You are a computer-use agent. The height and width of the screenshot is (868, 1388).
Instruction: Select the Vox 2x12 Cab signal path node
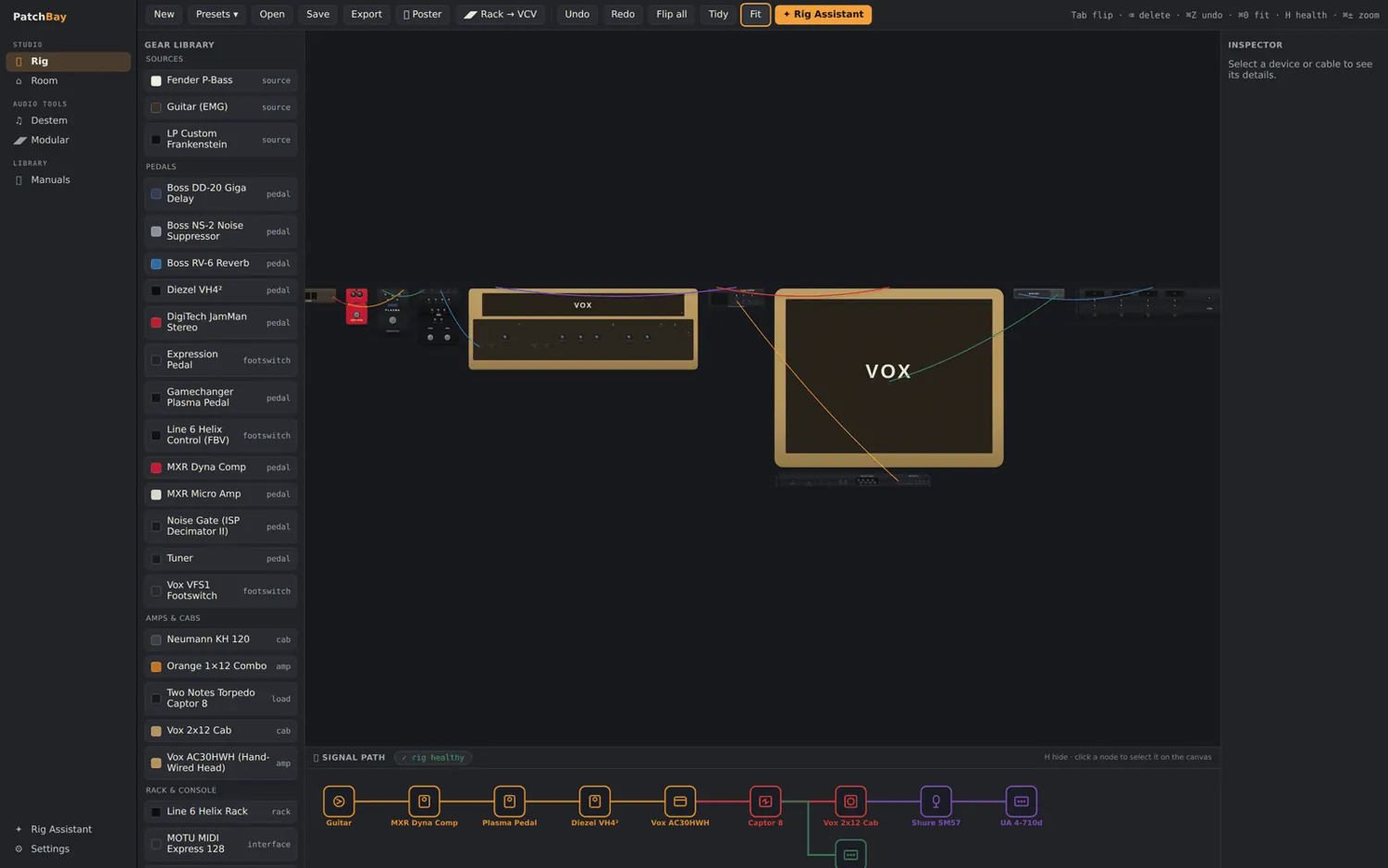click(850, 801)
